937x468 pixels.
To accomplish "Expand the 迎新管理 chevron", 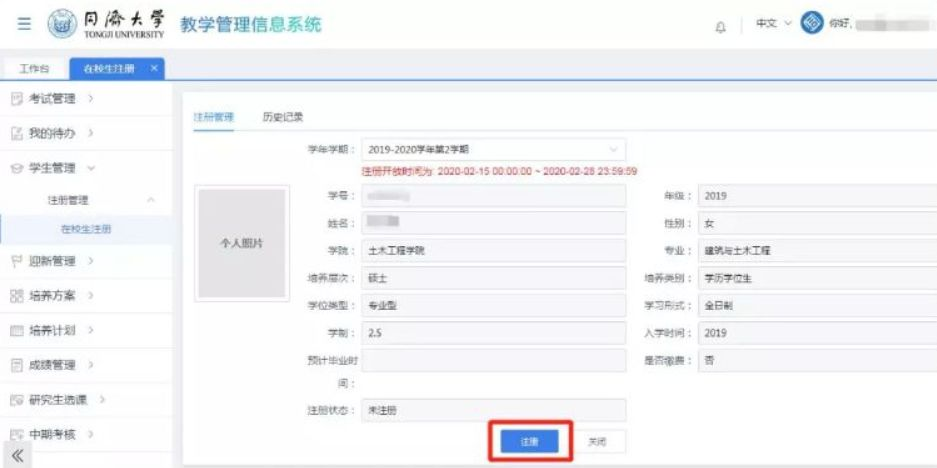I will point(90,261).
